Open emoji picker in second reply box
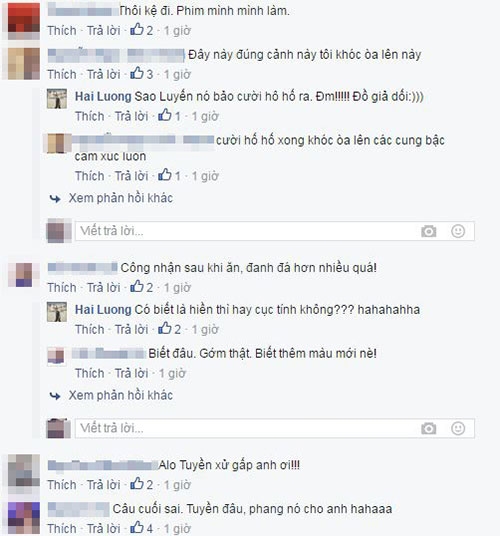This screenshot has height=536, width=500. (458, 428)
